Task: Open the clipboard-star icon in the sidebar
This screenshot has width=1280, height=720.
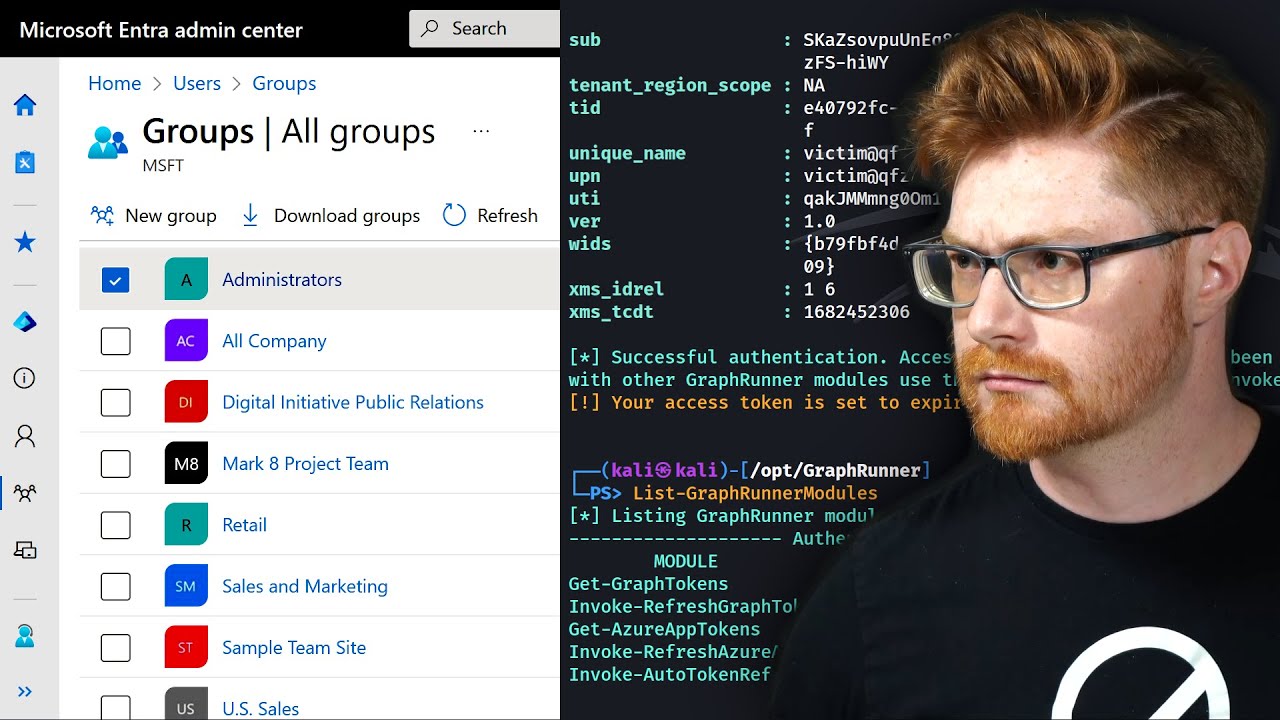Action: pyautogui.click(x=25, y=162)
